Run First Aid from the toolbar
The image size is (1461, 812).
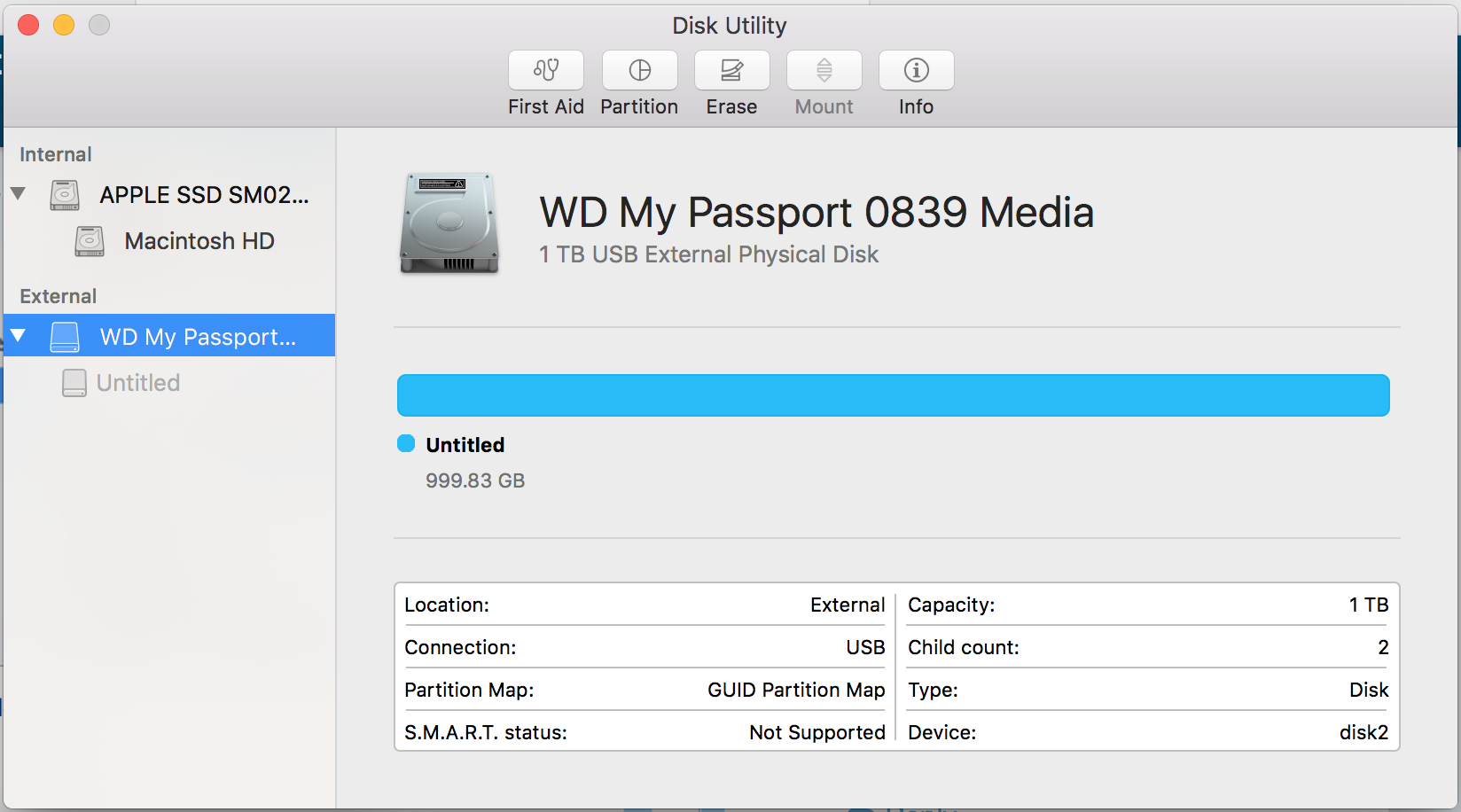(x=546, y=70)
